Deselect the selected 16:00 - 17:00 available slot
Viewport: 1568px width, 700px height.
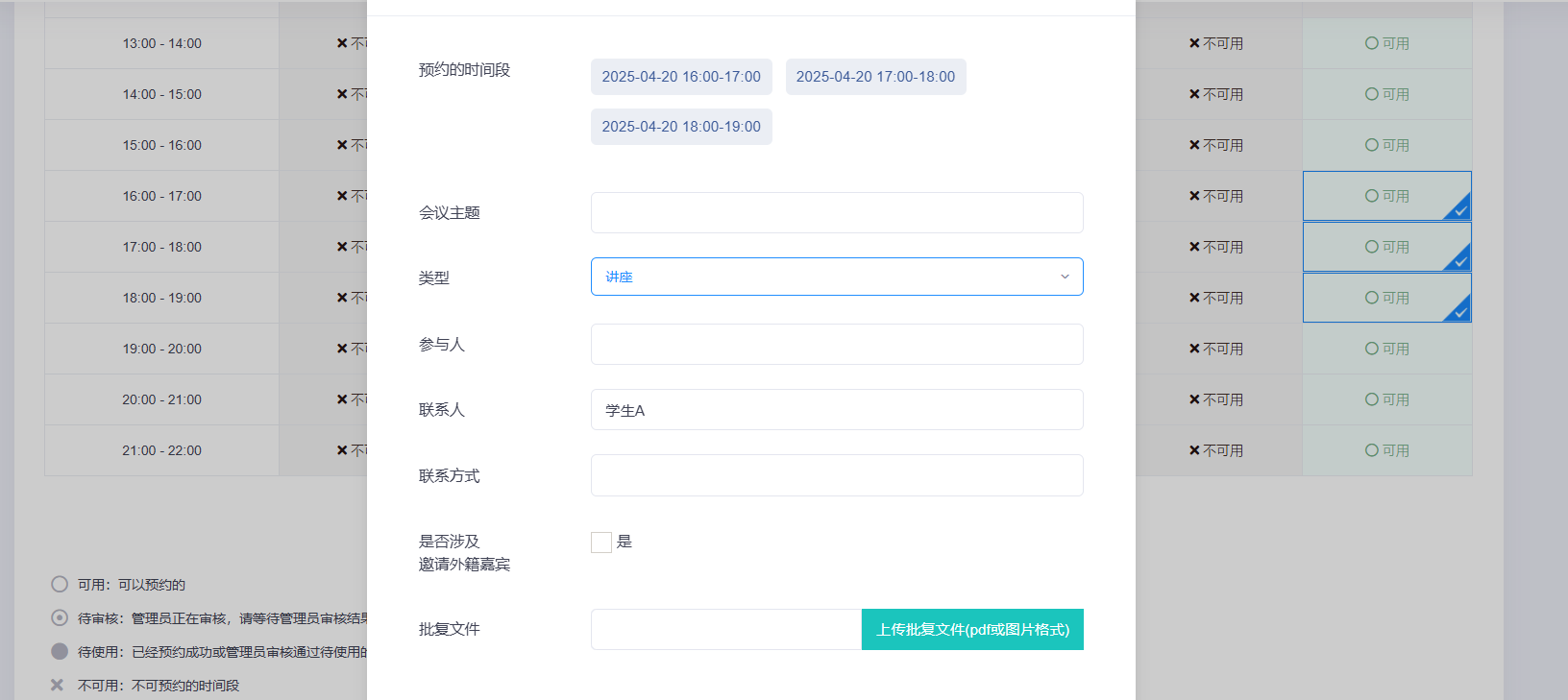point(1386,196)
